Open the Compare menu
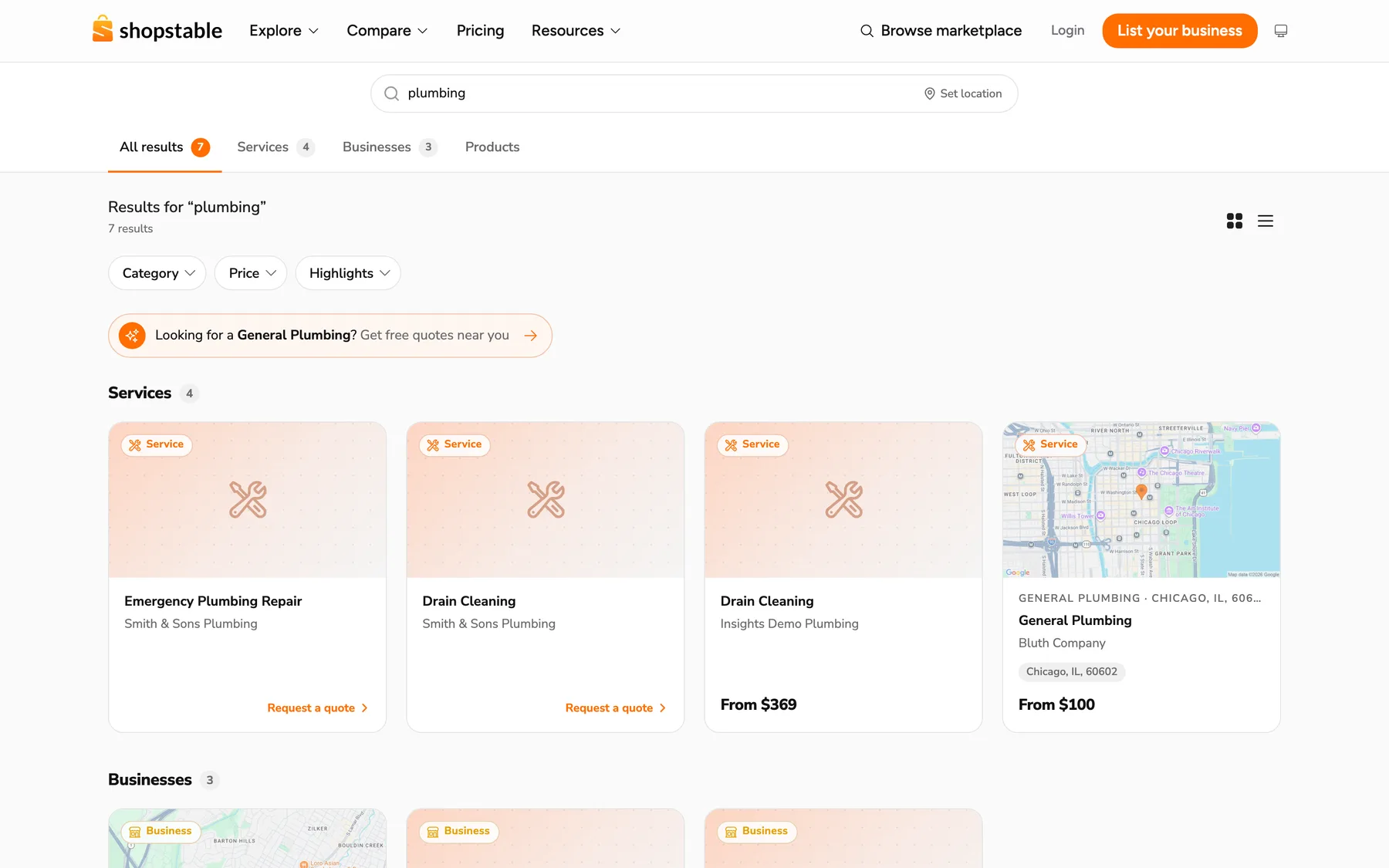The image size is (1389, 868). click(387, 31)
